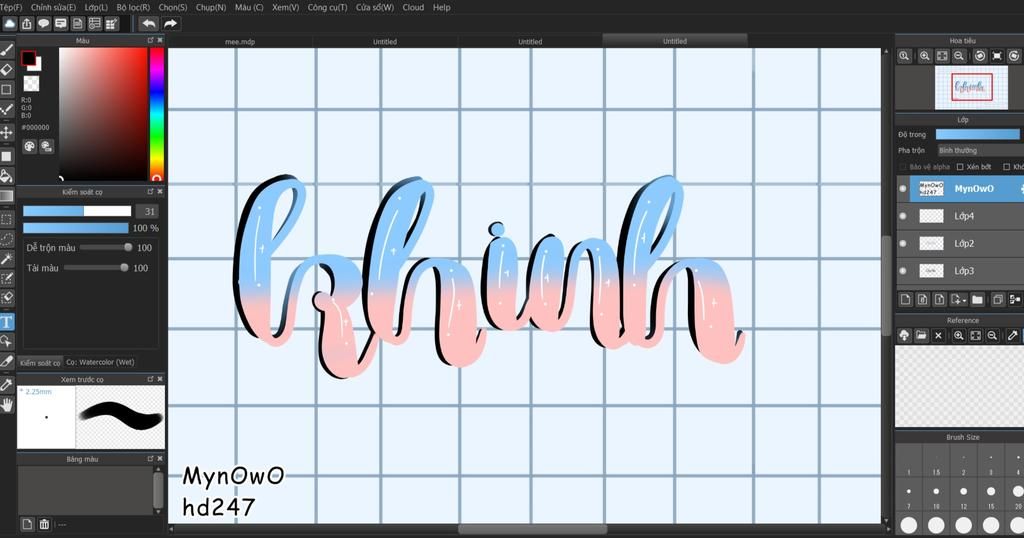Zoom in on the Navigator panel
Screen dimensions: 1024x538
925,56
